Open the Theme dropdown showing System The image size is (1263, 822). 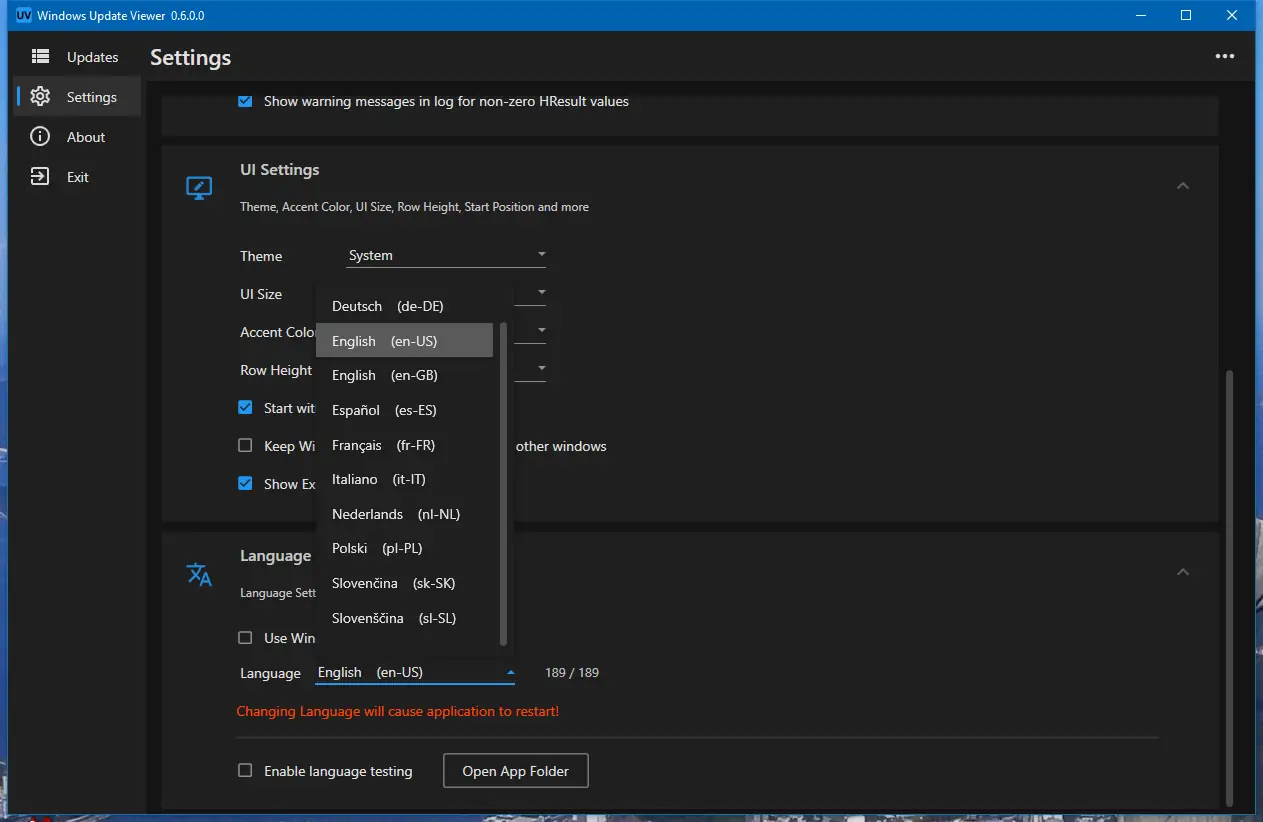tap(445, 256)
